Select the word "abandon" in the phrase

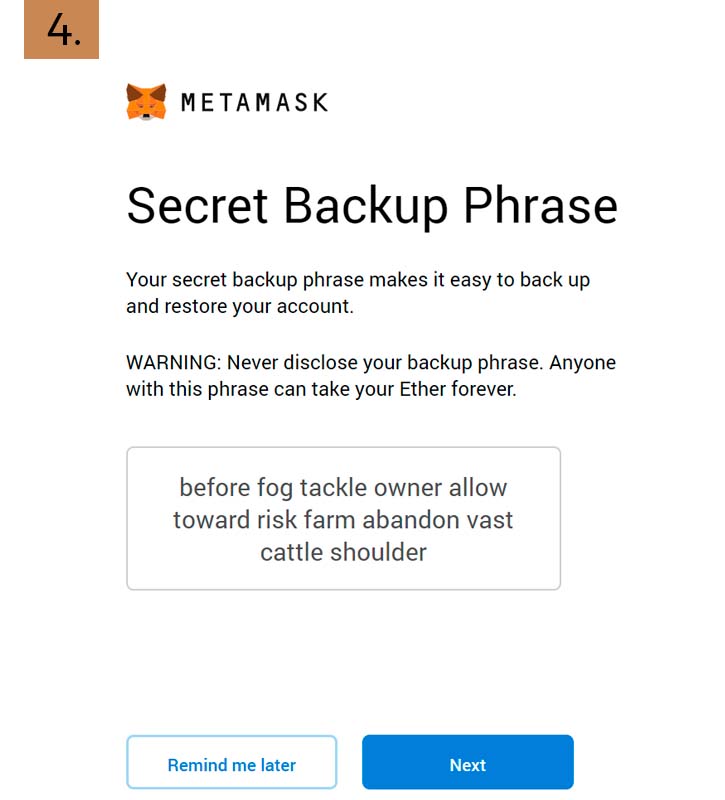coord(411,520)
